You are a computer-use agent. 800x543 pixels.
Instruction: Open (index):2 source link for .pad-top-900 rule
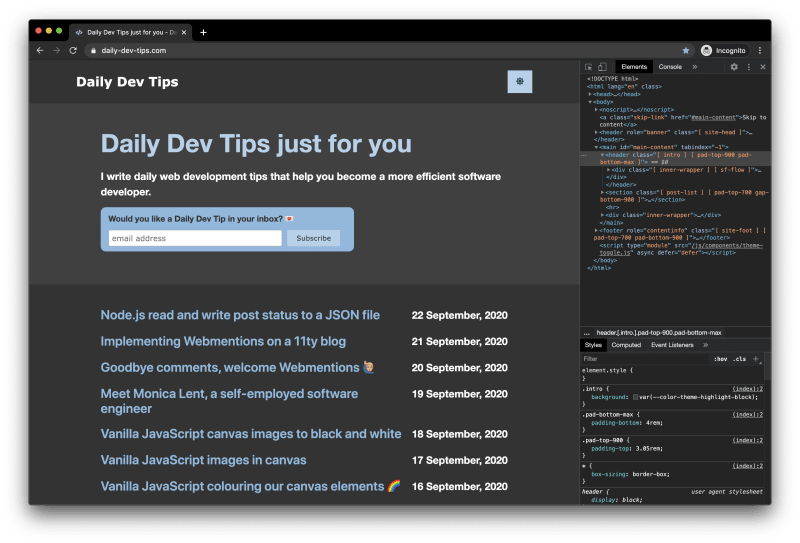click(747, 440)
